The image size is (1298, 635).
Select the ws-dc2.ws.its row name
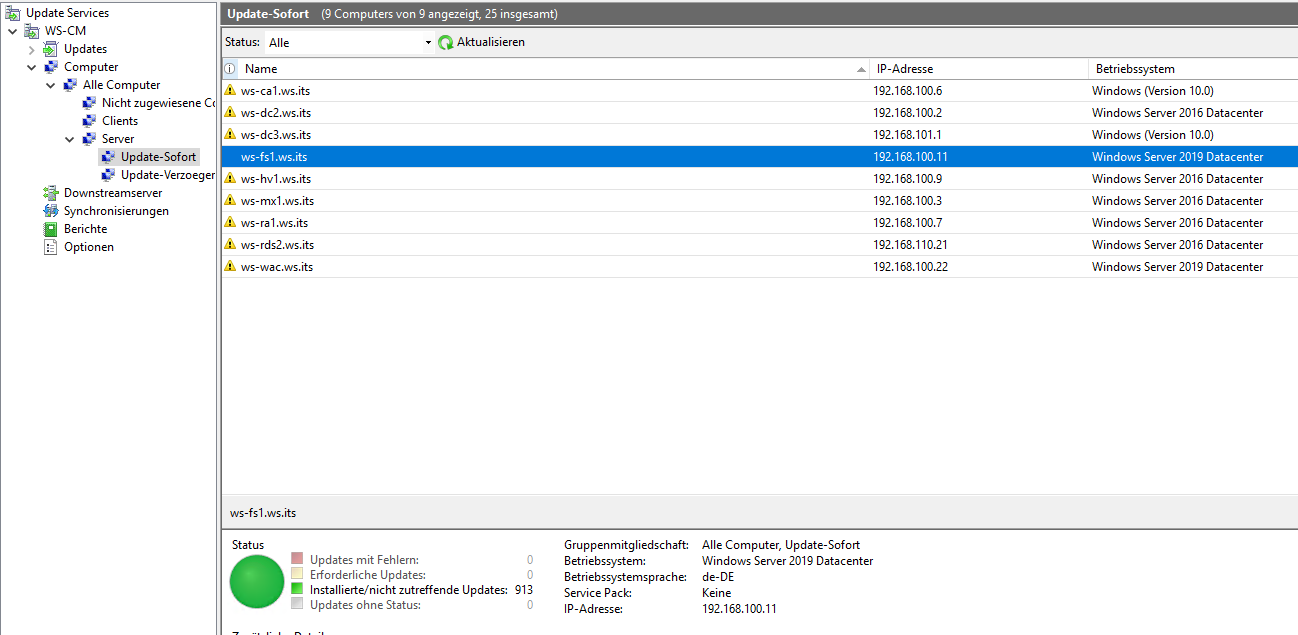(276, 113)
